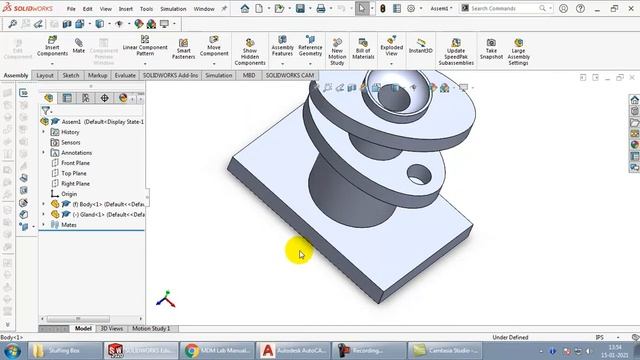Open the Bill of Materials tool
This screenshot has width=640, height=360.
363,49
